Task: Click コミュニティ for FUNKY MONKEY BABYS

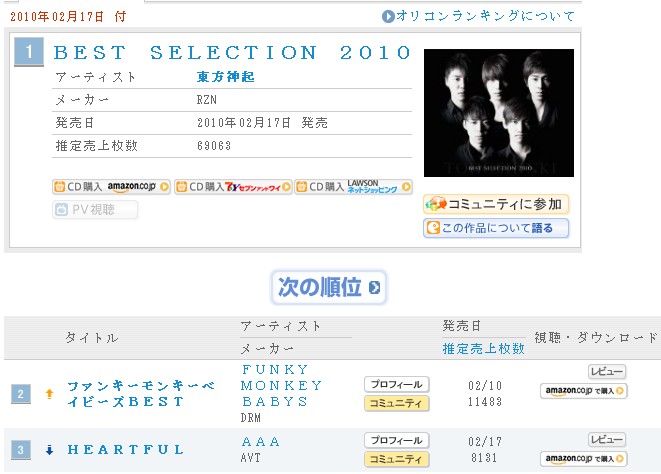Action: point(397,403)
